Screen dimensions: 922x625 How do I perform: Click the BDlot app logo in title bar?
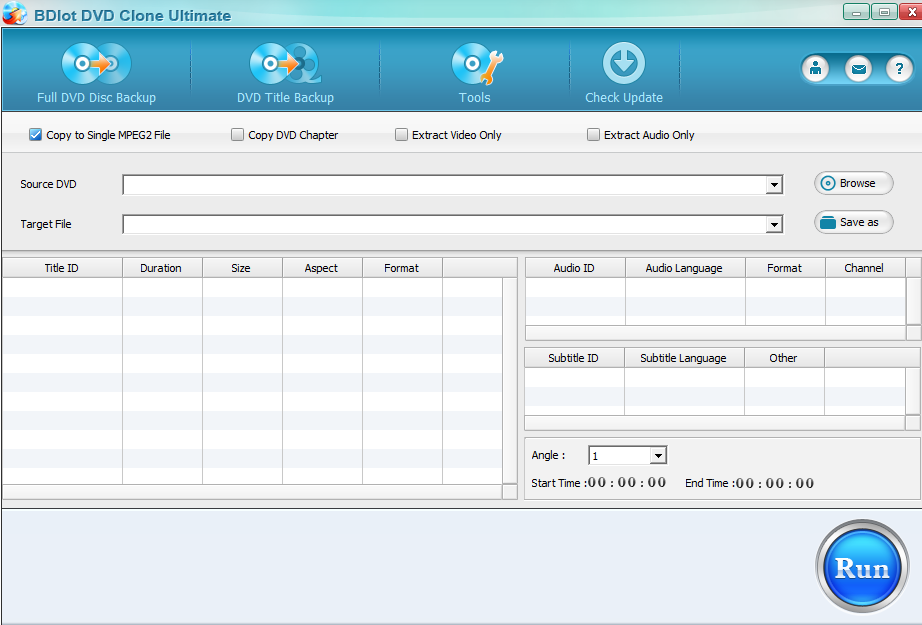point(15,14)
